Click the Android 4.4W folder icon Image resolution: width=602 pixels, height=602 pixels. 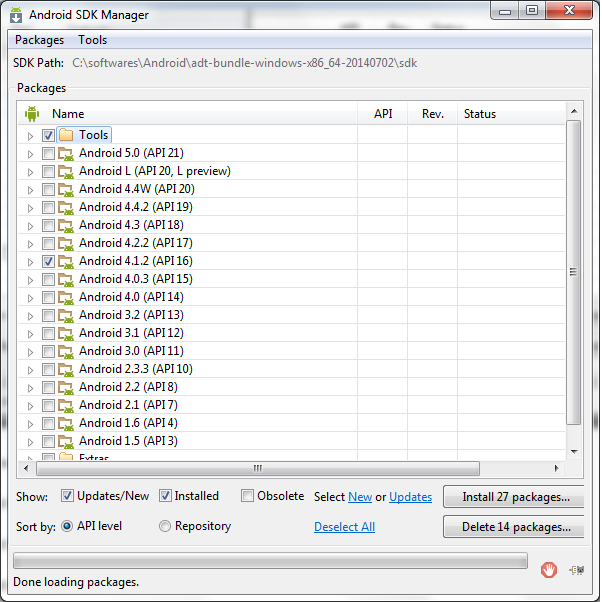click(66, 189)
